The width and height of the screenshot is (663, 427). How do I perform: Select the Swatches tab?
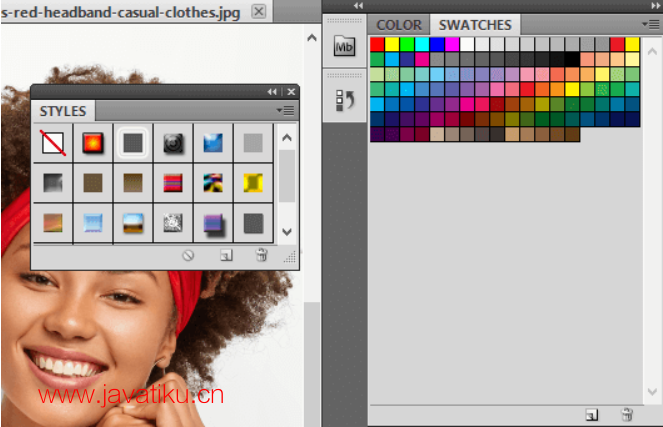pyautogui.click(x=475, y=25)
